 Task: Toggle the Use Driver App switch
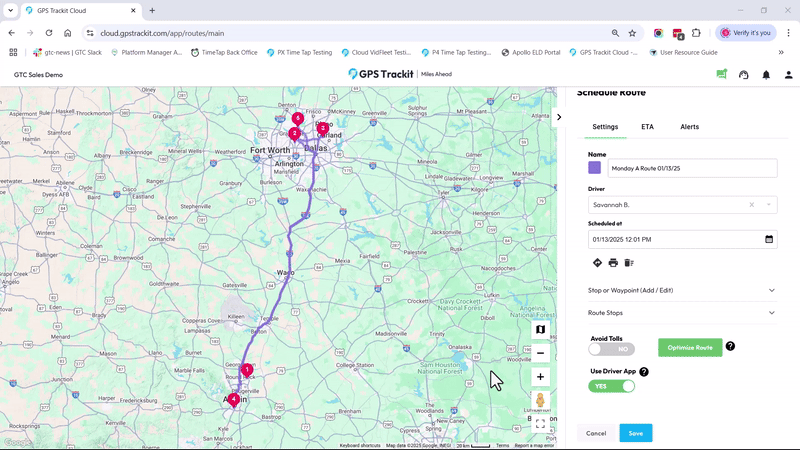pyautogui.click(x=611, y=386)
